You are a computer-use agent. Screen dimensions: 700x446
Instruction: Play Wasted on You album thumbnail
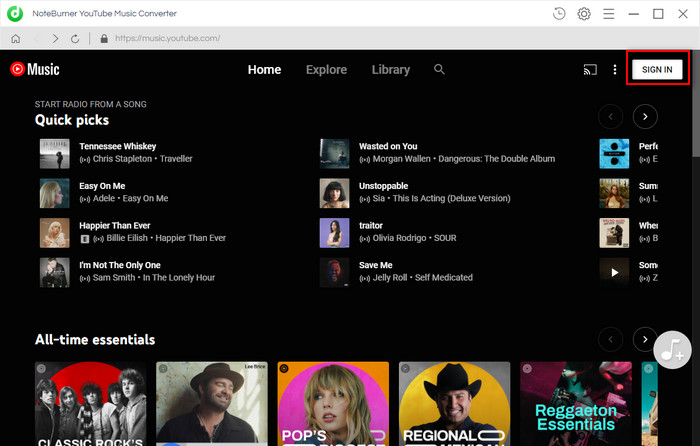[334, 154]
